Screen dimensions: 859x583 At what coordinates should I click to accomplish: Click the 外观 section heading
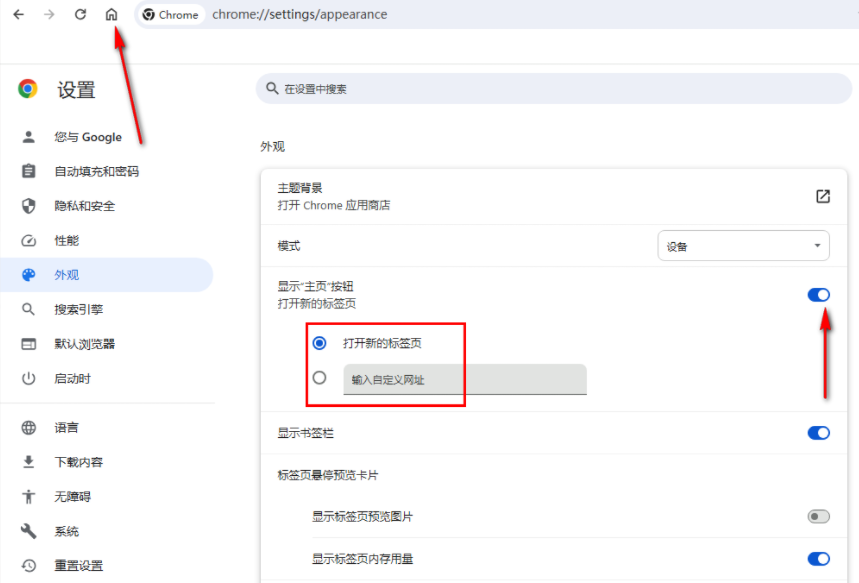click(272, 146)
